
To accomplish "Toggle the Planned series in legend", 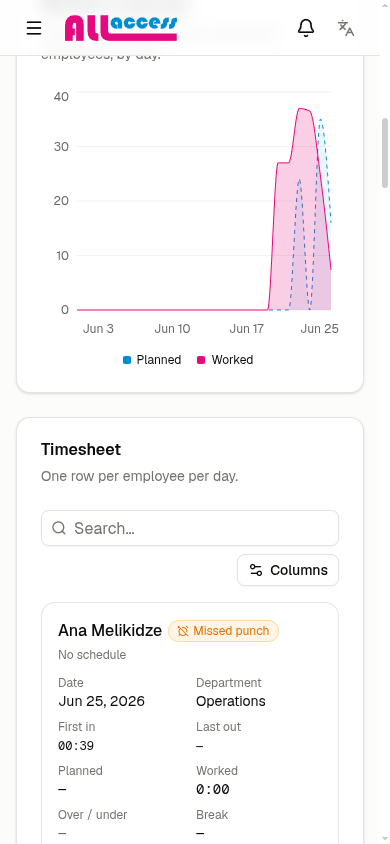I will 152,360.
